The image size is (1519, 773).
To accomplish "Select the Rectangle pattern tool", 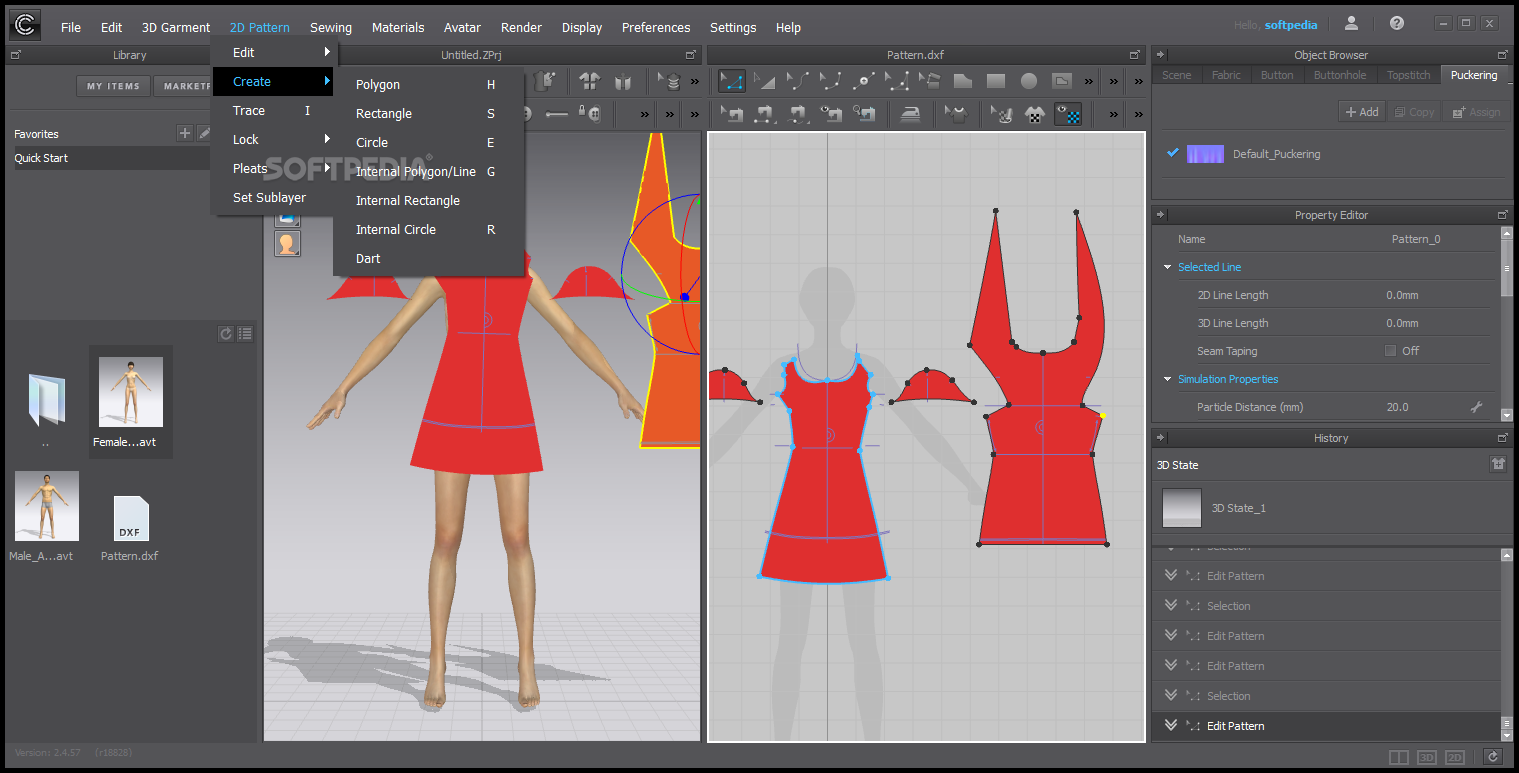I will point(996,81).
